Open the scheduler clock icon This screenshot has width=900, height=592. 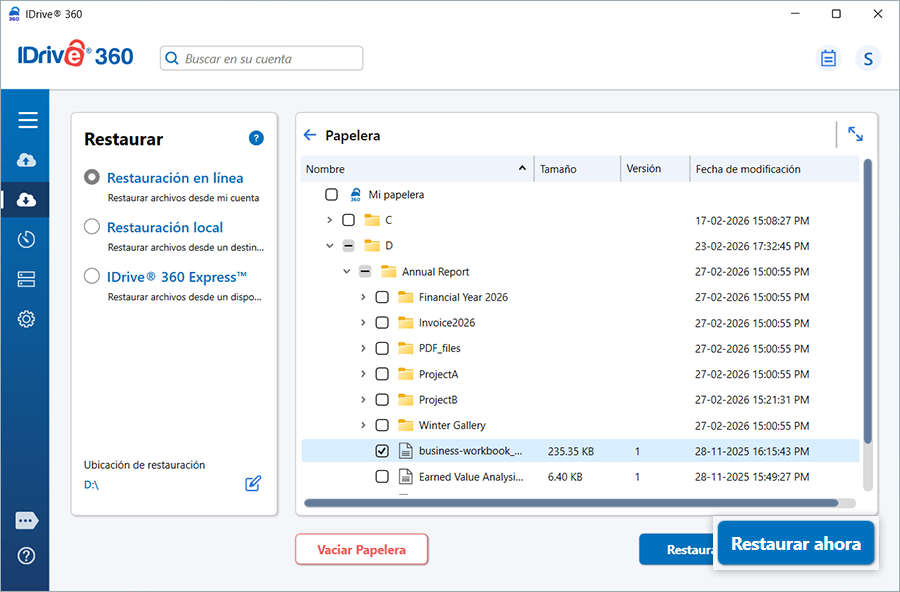coord(27,239)
